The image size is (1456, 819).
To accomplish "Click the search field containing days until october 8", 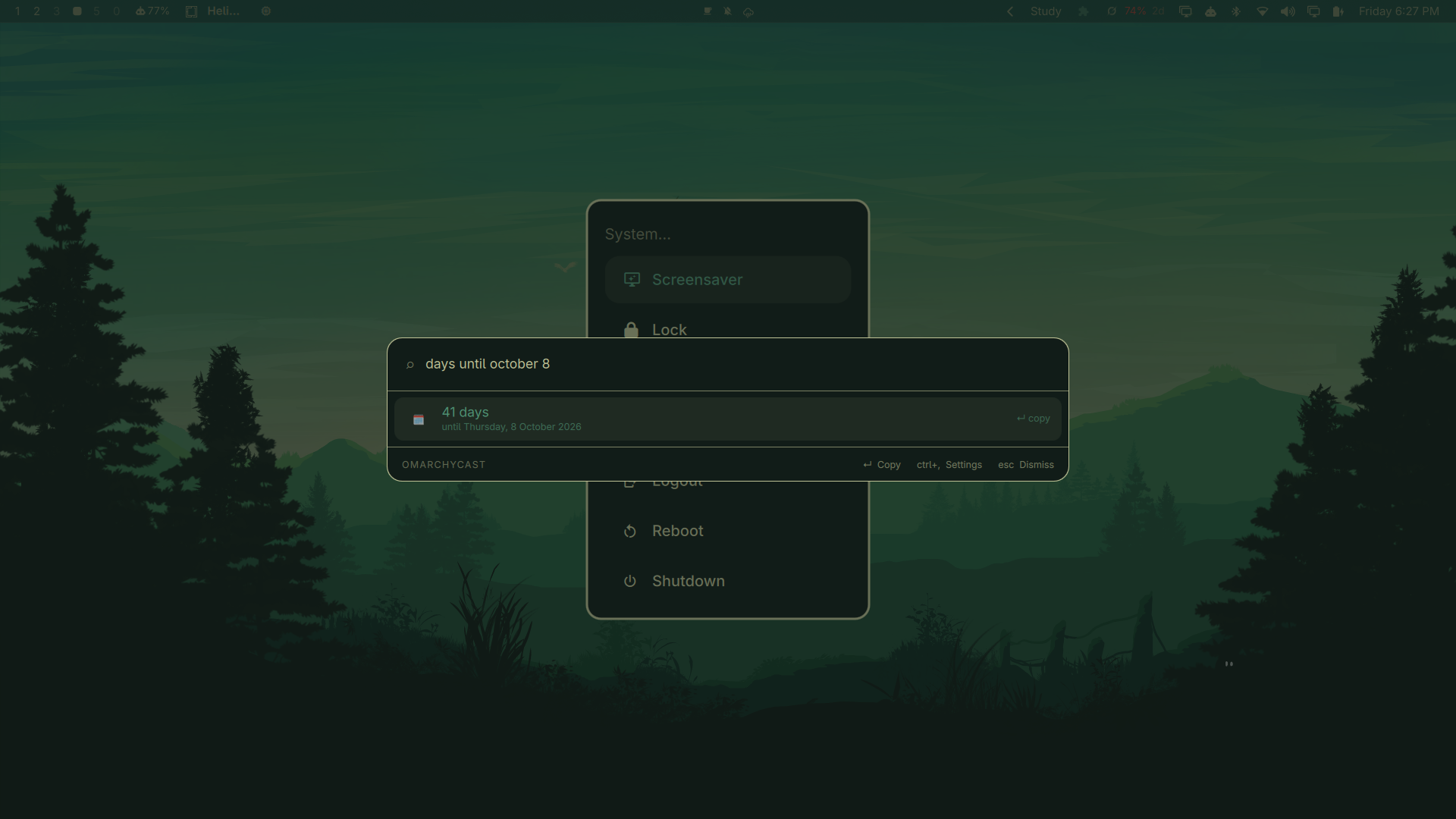I will pos(728,364).
